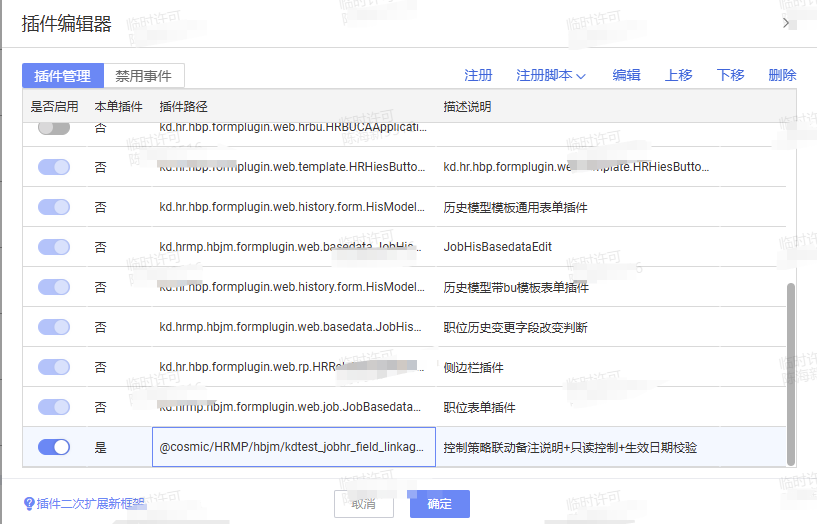The height and width of the screenshot is (524, 817).
Task: Click description 职位表单插件
Action: tap(479, 407)
